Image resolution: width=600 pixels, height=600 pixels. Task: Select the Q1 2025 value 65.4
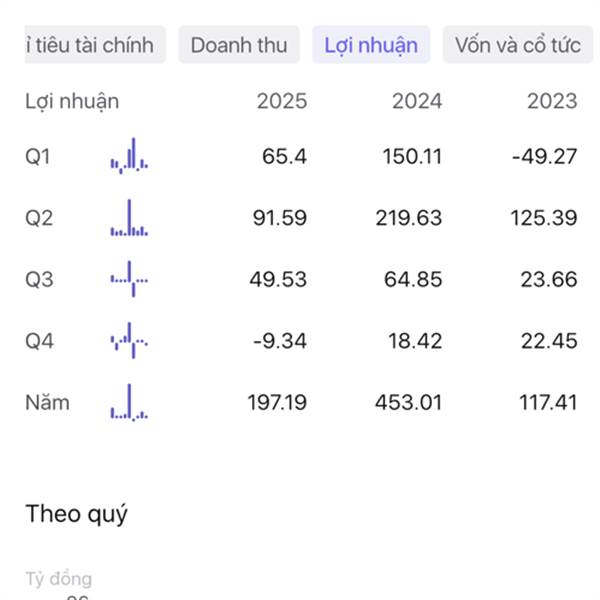click(x=285, y=157)
